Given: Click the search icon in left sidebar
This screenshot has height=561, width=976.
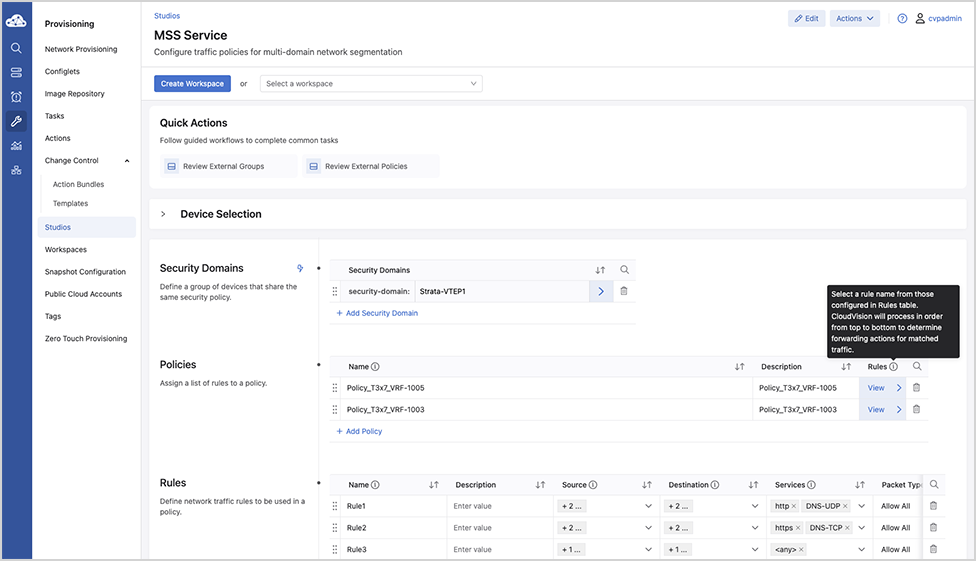Looking at the screenshot, I should click(x=16, y=48).
